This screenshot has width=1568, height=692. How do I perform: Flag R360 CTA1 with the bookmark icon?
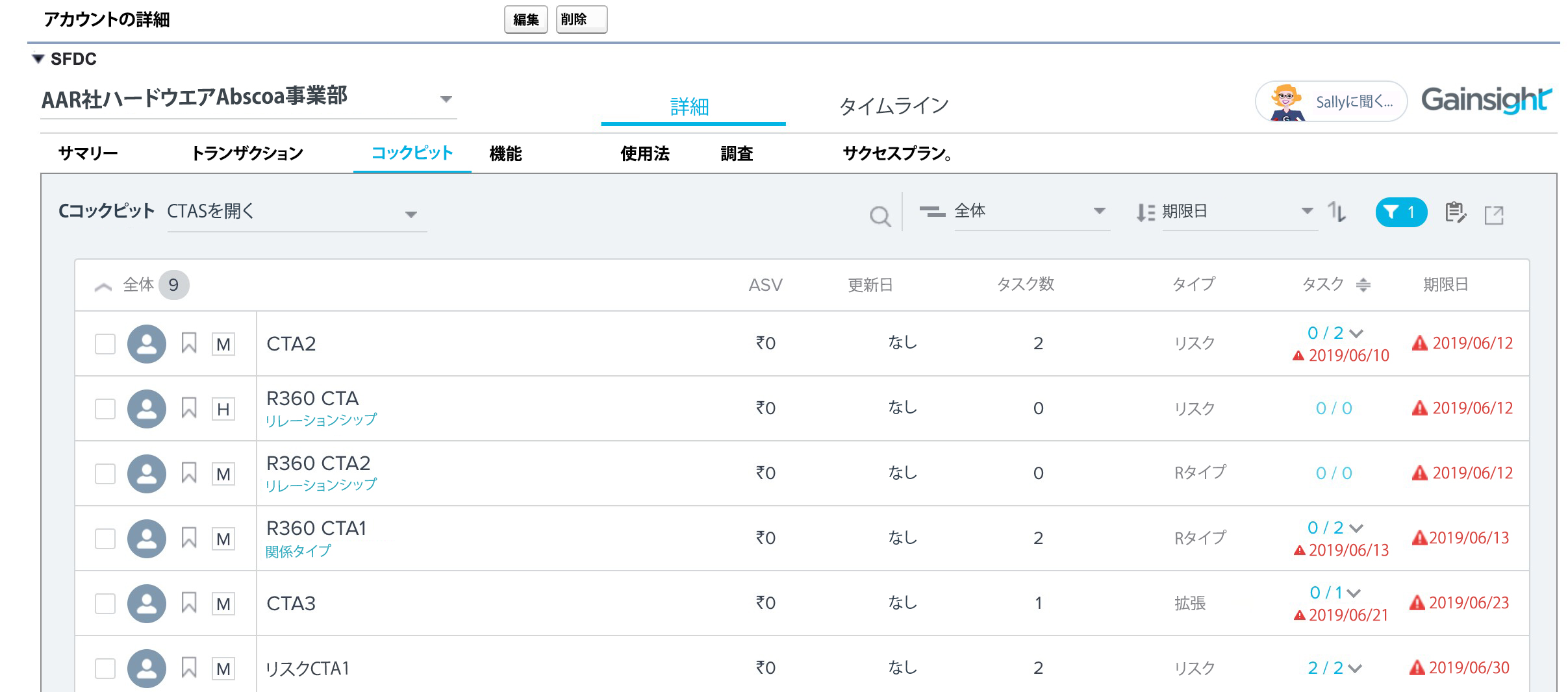pos(189,538)
